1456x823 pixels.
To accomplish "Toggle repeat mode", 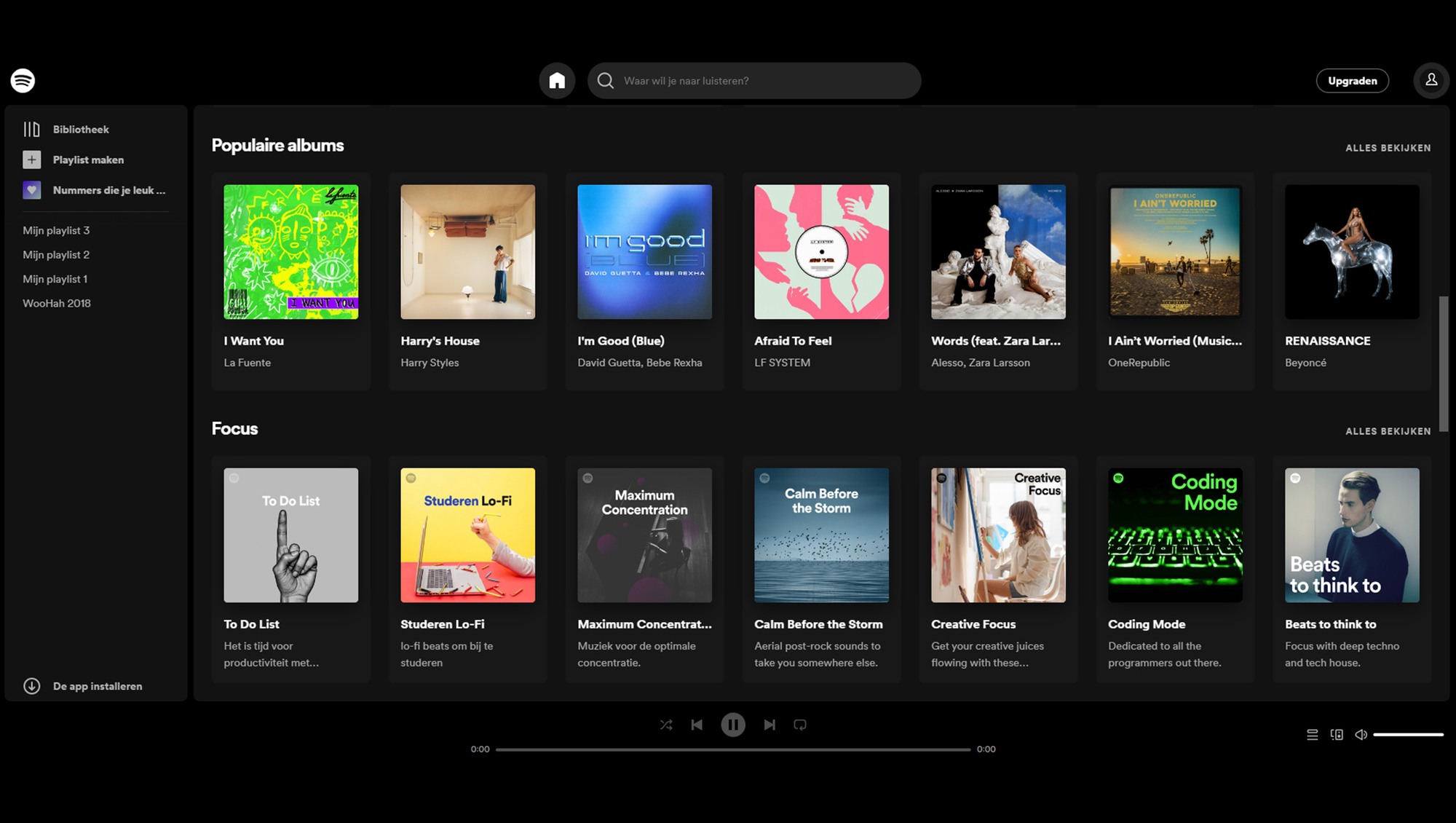I will (800, 725).
